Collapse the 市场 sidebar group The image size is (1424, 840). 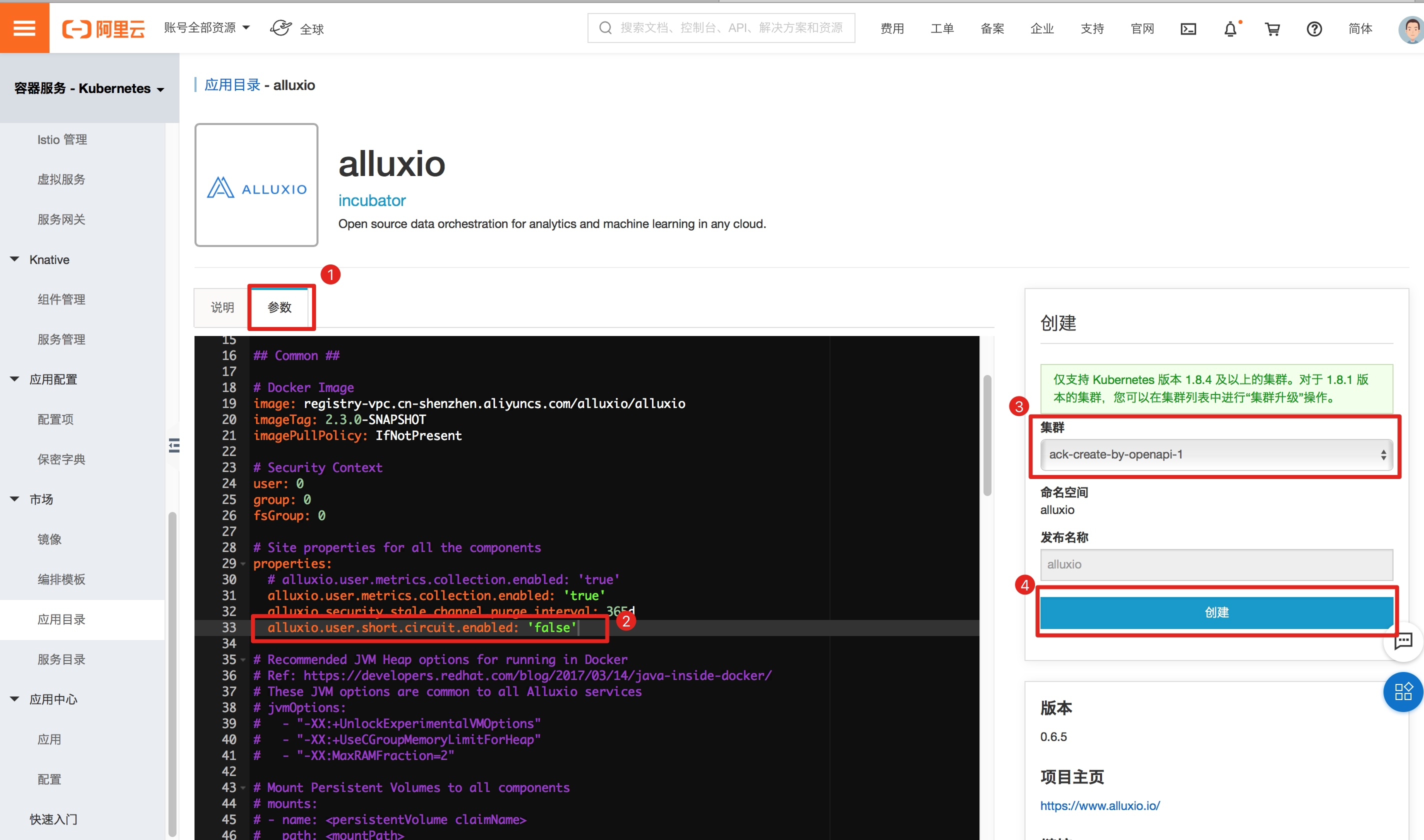click(14, 498)
